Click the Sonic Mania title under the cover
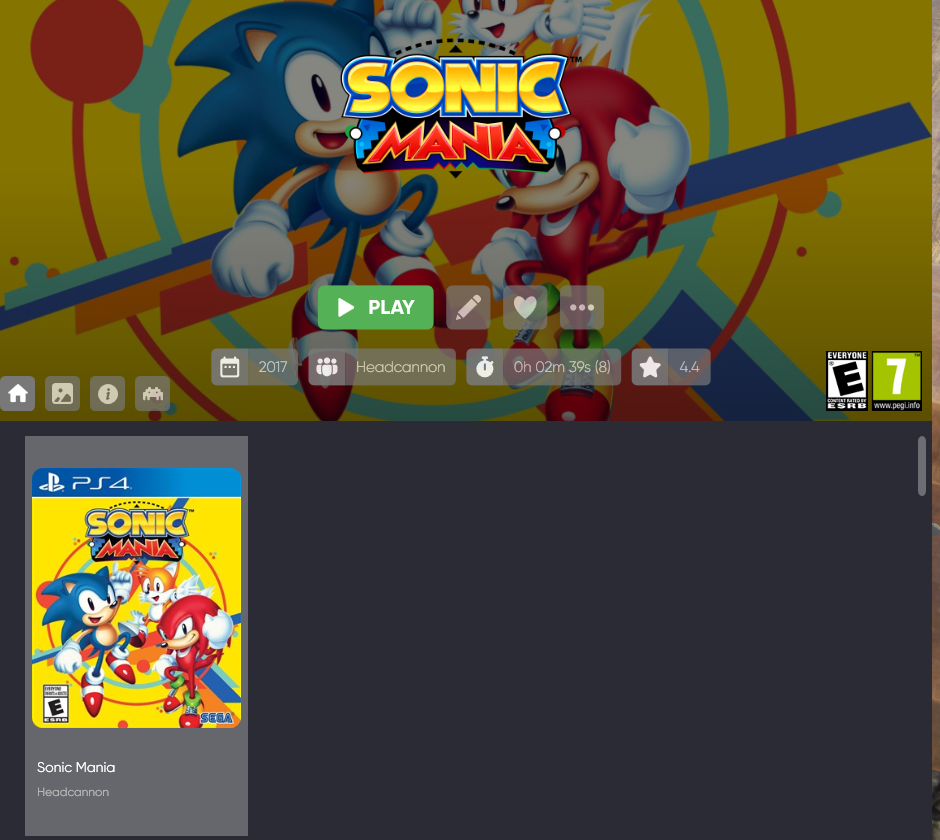 point(76,767)
